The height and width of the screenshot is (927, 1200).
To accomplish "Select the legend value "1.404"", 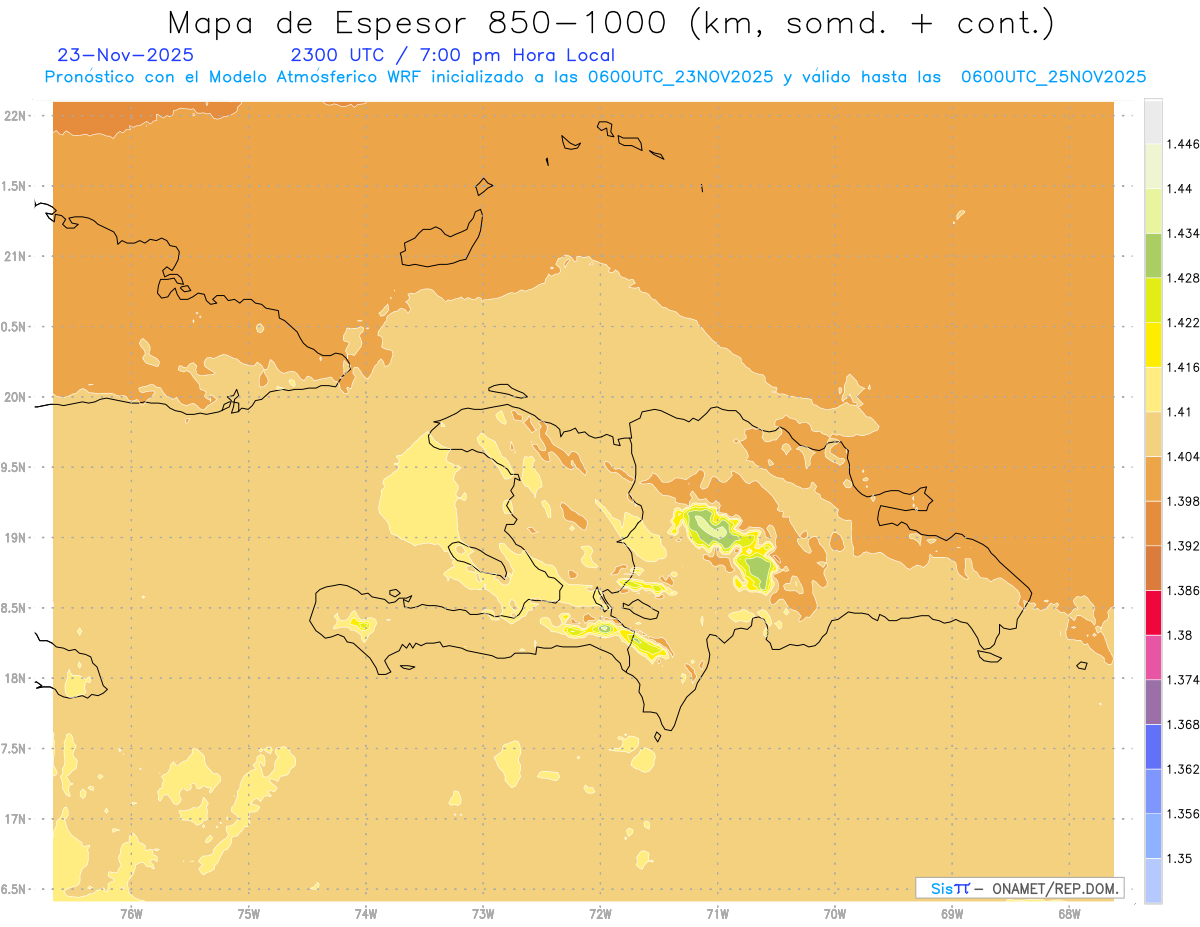I will [x=1184, y=456].
